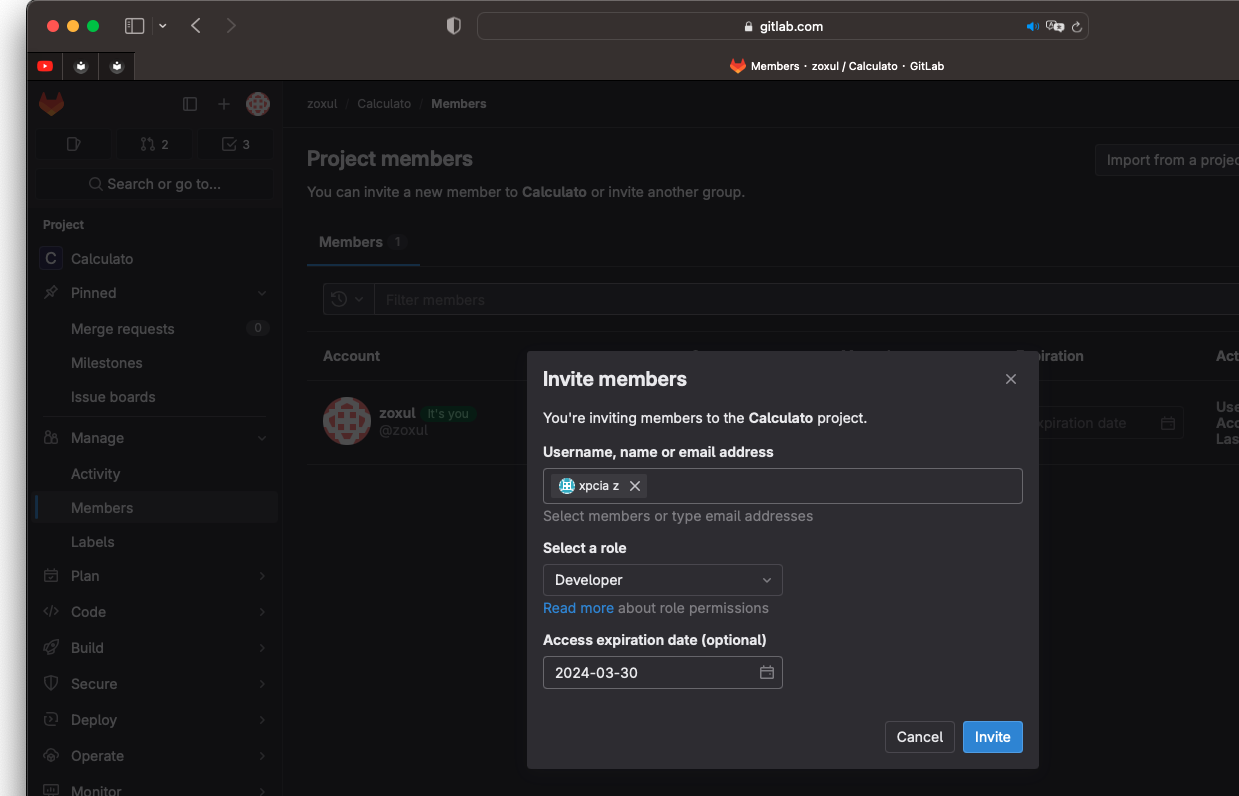Open the Read more permissions link
1239x796 pixels.
point(578,608)
